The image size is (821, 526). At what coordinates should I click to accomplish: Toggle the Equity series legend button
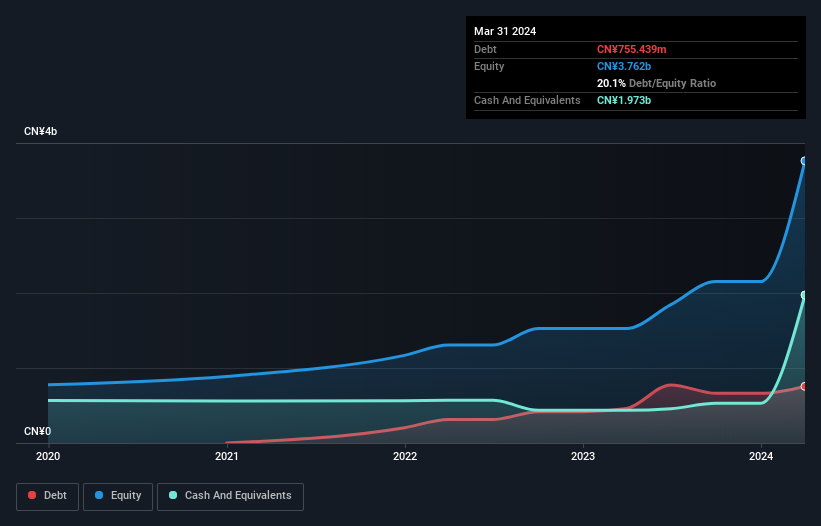click(118, 496)
